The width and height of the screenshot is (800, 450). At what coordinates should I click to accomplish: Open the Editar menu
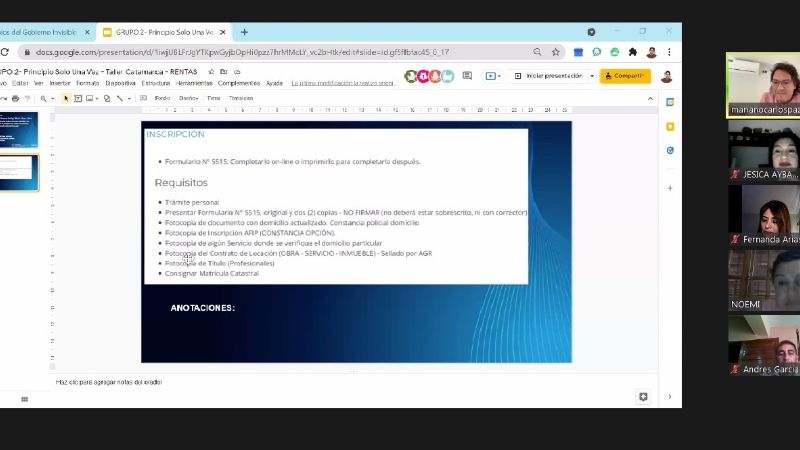coord(20,83)
